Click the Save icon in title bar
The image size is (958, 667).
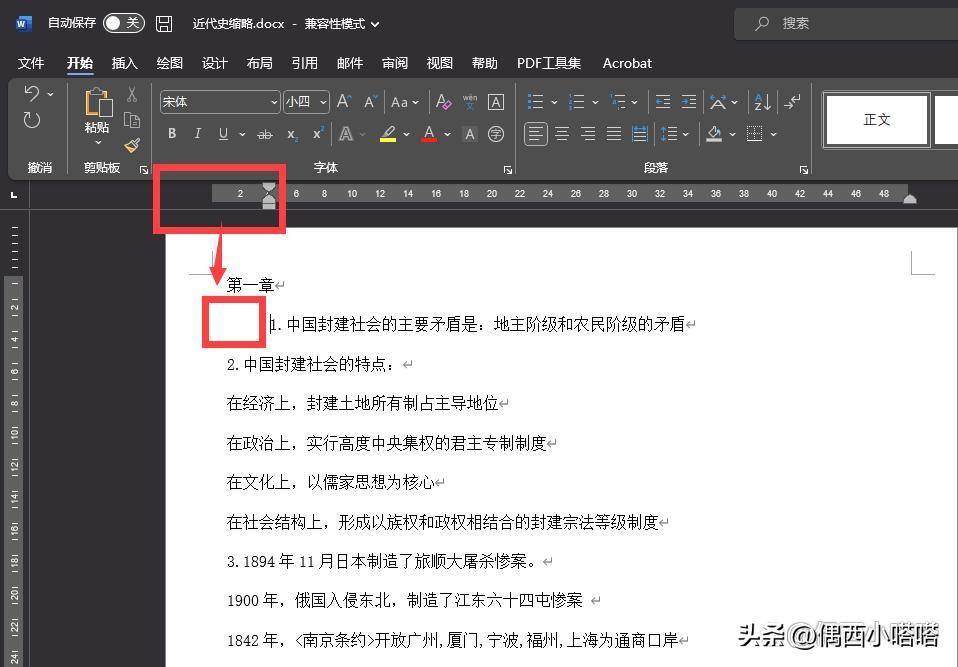[x=163, y=23]
